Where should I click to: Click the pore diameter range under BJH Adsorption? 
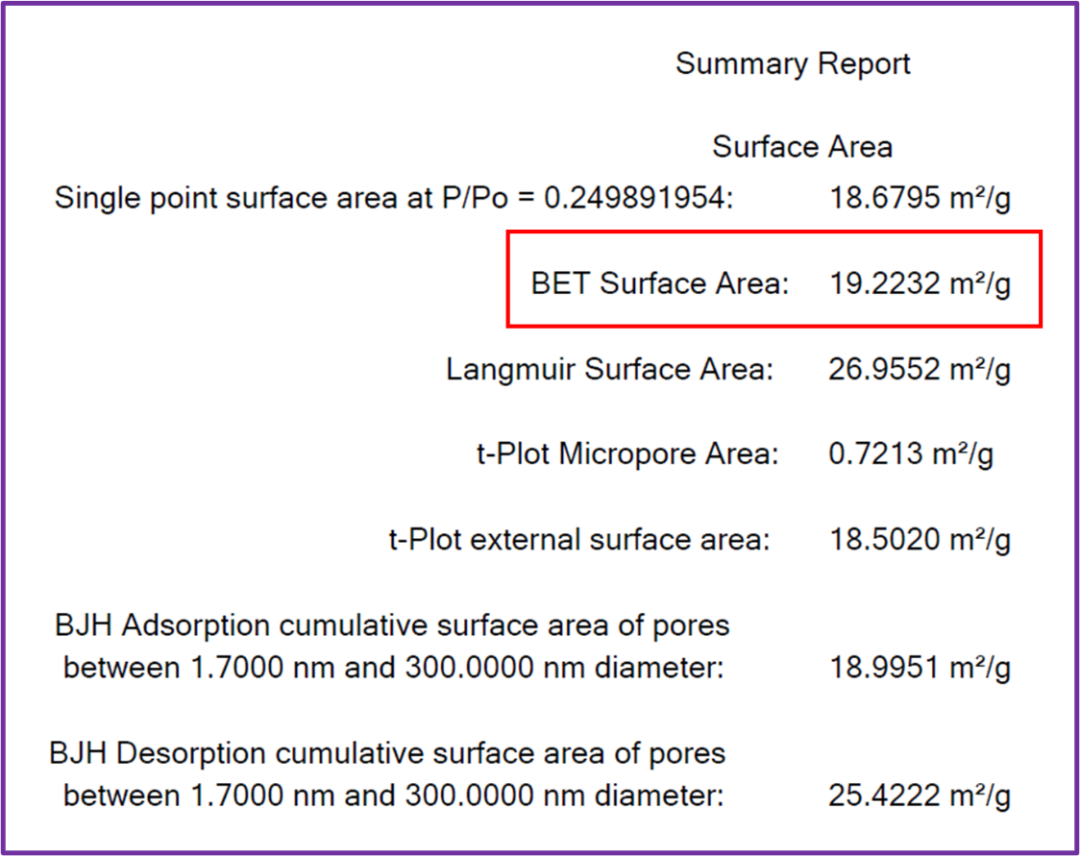click(392, 667)
